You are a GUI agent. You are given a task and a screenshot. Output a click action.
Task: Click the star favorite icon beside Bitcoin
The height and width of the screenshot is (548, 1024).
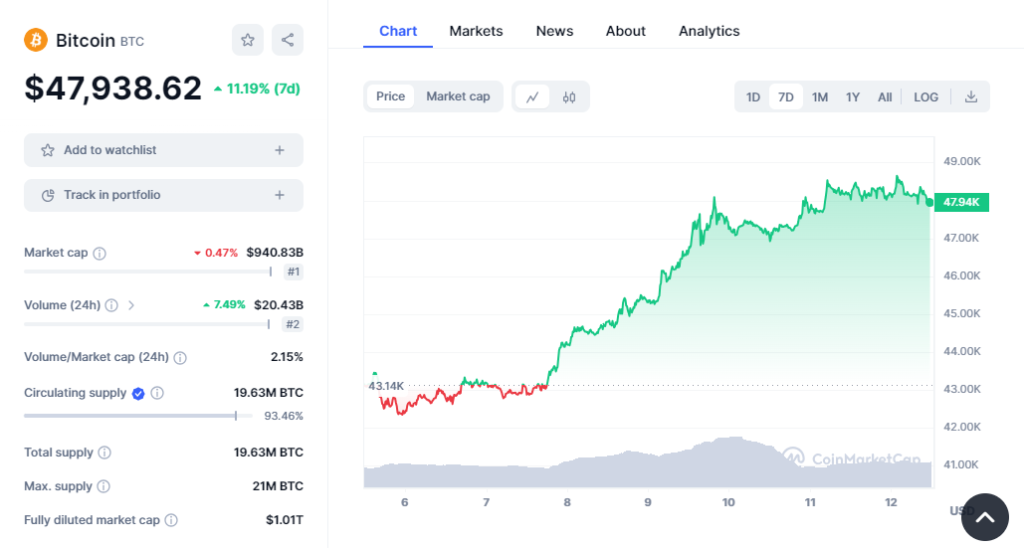click(247, 40)
